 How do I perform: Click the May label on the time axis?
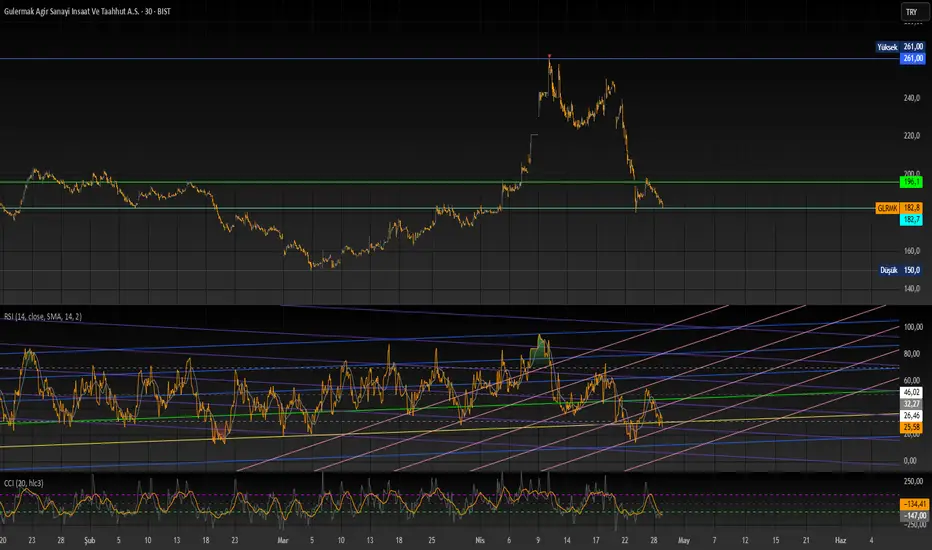coord(684,540)
